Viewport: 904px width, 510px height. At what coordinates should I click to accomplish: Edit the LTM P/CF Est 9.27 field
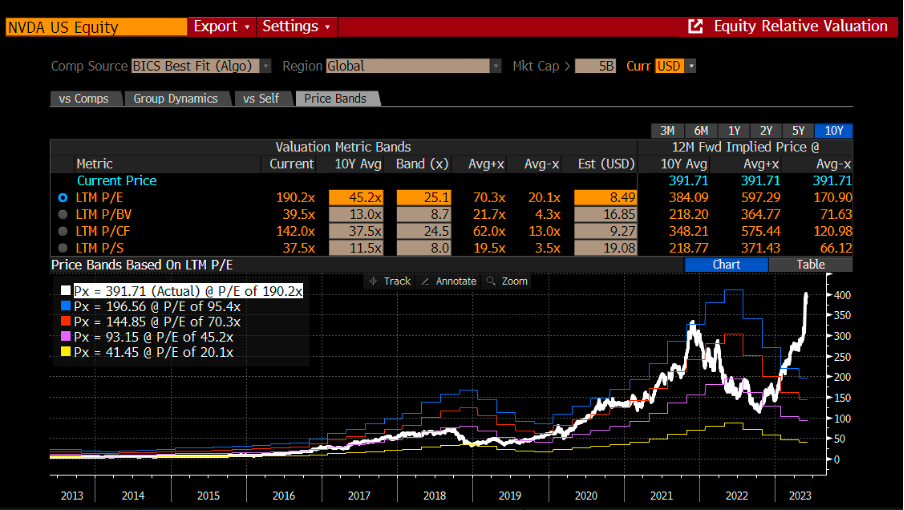click(x=605, y=231)
